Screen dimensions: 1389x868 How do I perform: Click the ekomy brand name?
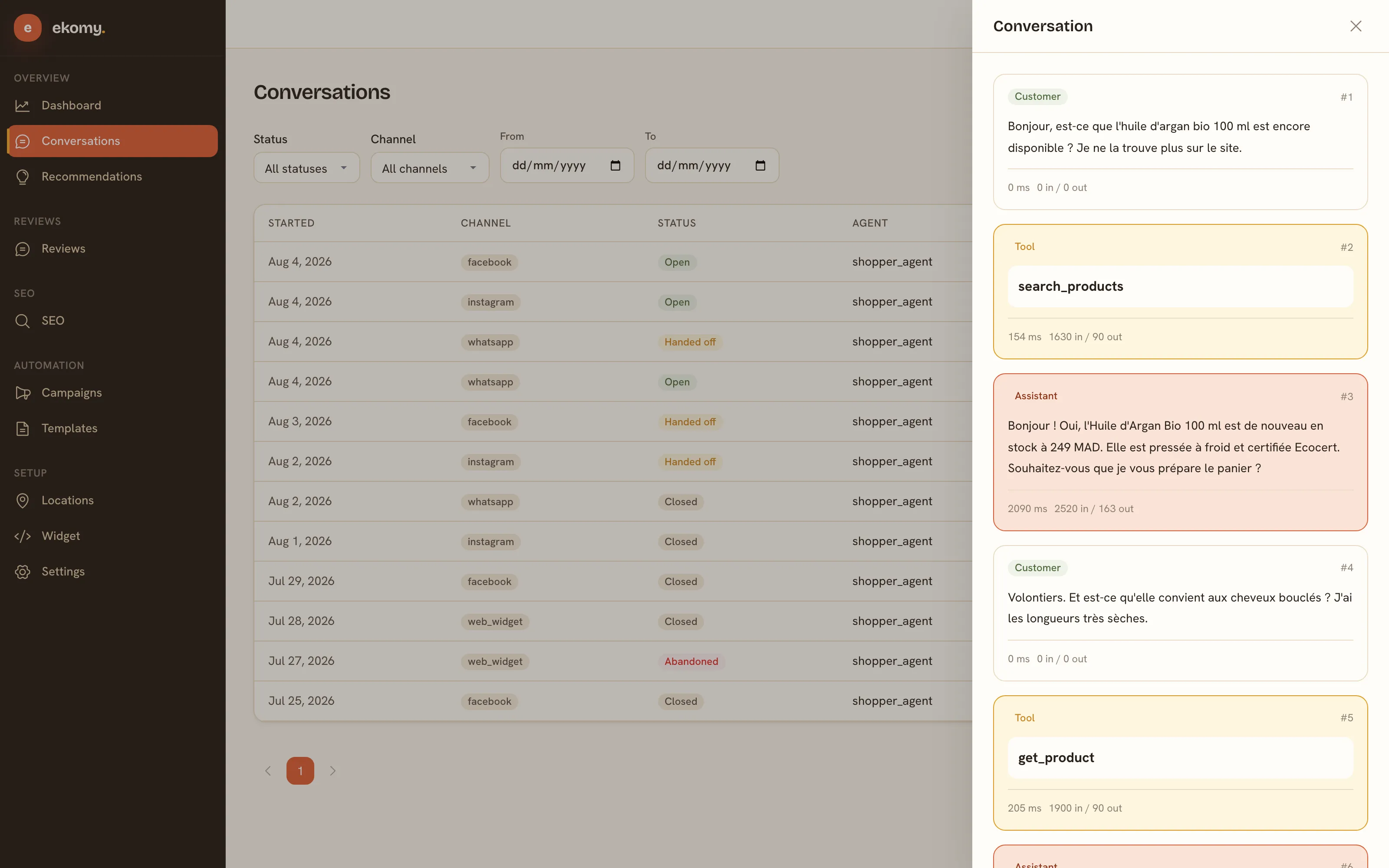click(79, 27)
